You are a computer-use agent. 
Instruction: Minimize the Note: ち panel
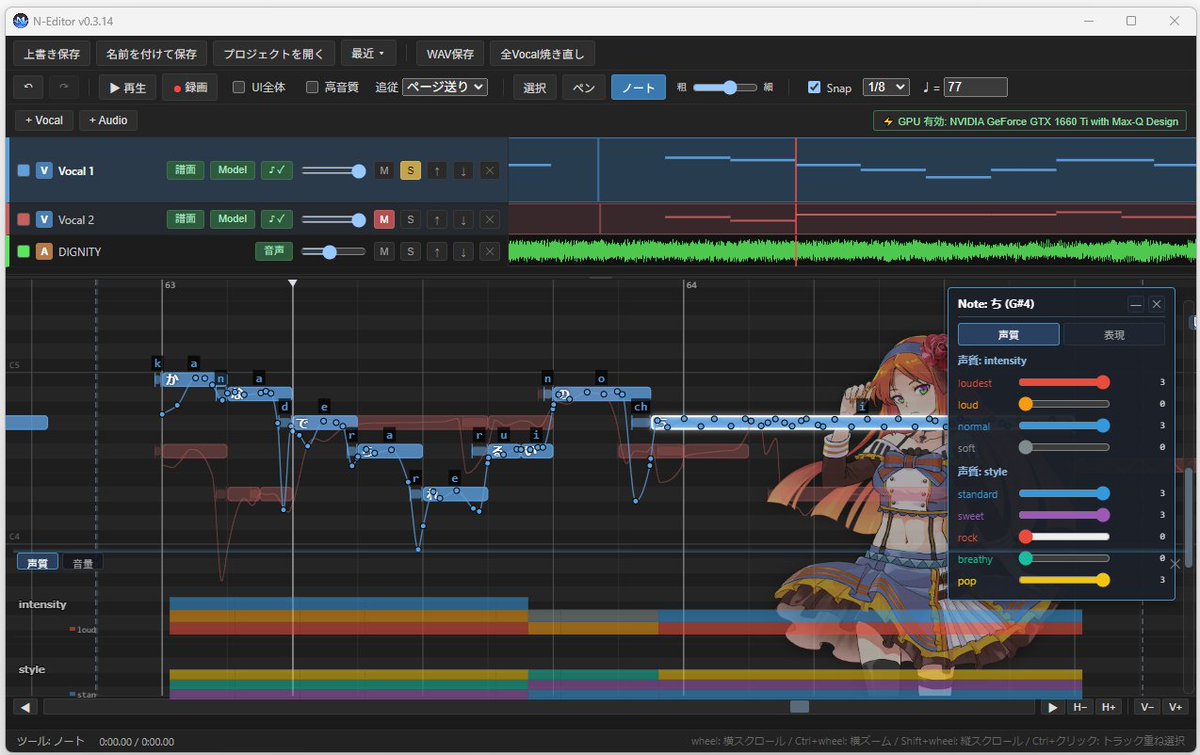click(1136, 304)
